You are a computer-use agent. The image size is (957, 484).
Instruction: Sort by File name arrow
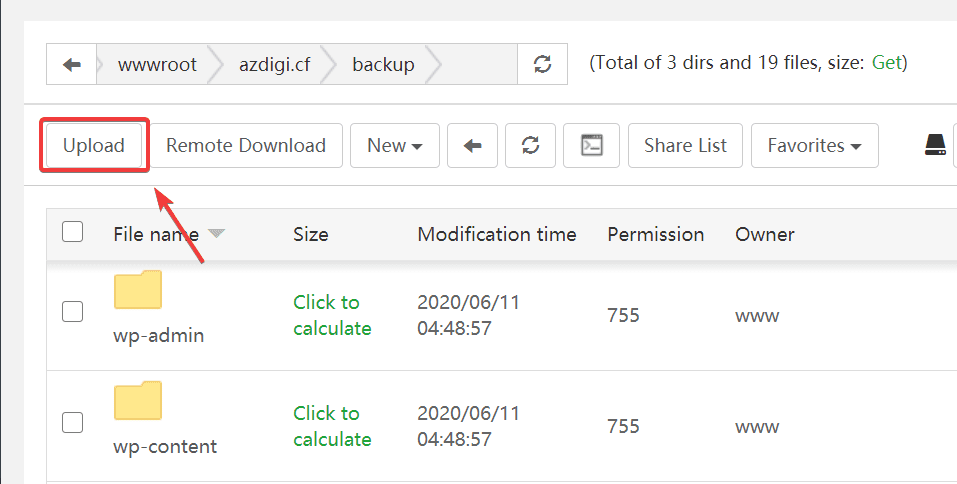(x=216, y=234)
